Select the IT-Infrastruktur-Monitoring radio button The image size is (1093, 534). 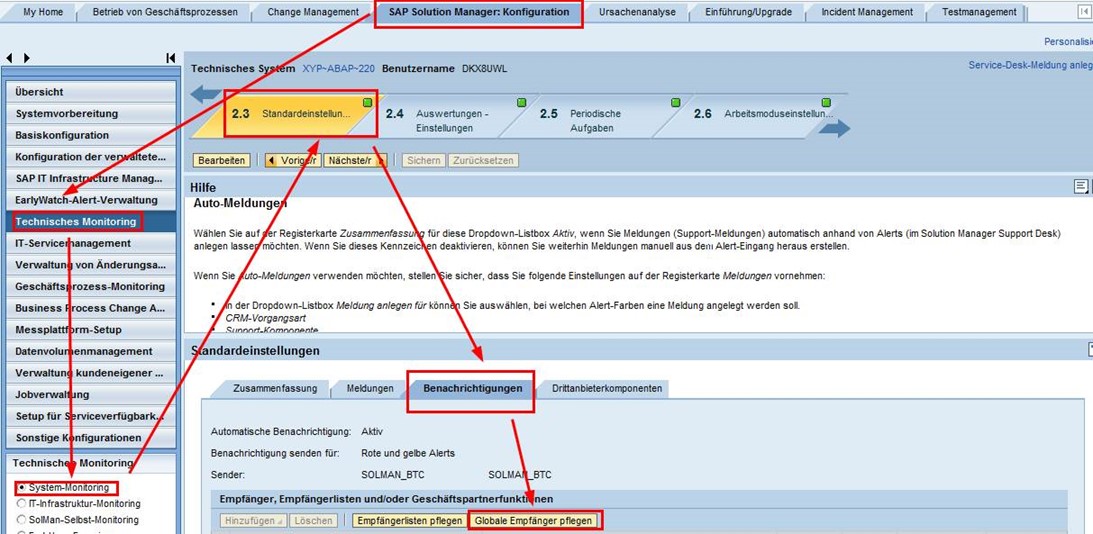(x=22, y=503)
